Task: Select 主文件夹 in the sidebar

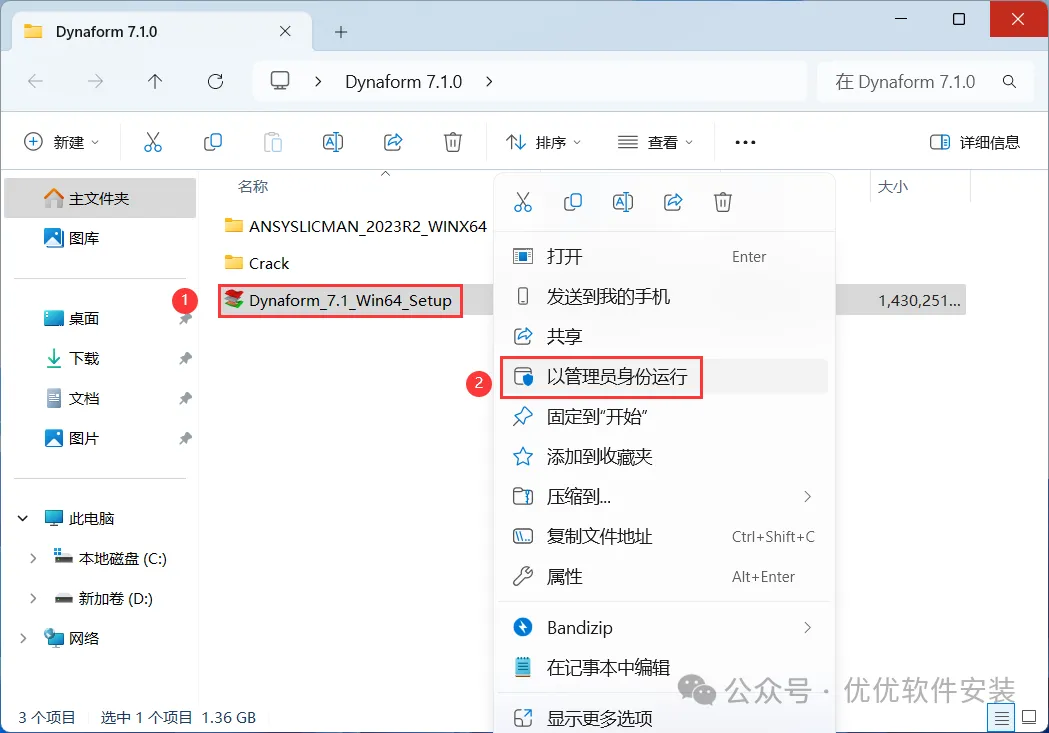Action: point(100,198)
